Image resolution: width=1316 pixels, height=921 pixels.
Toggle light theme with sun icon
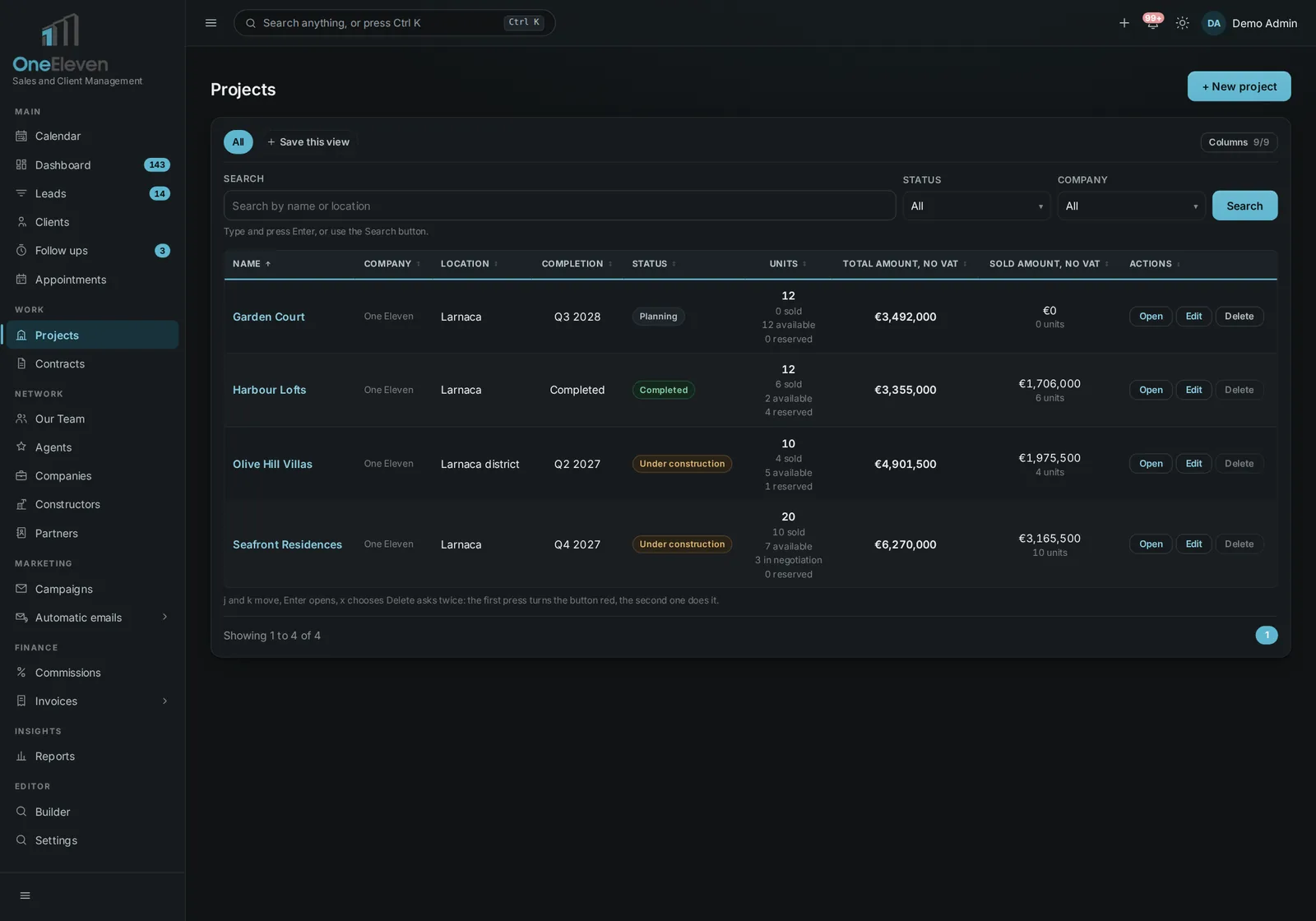[x=1182, y=23]
